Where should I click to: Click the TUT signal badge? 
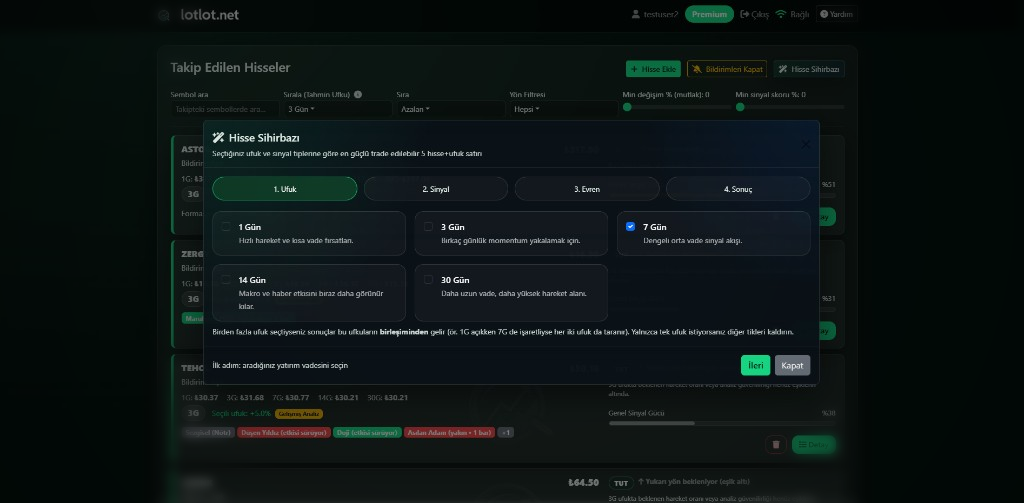click(621, 483)
